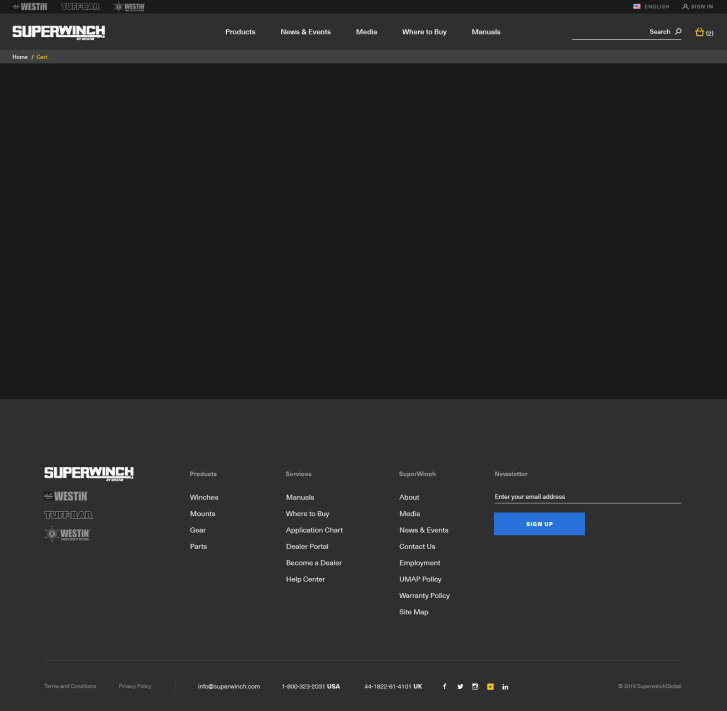Open the shopping cart basket icon
This screenshot has height=711, width=727.
[x=699, y=32]
